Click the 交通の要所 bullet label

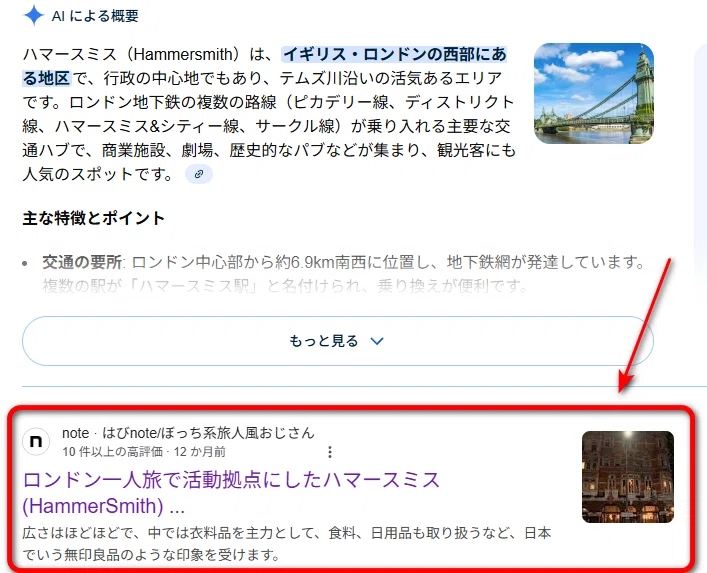tap(82, 262)
